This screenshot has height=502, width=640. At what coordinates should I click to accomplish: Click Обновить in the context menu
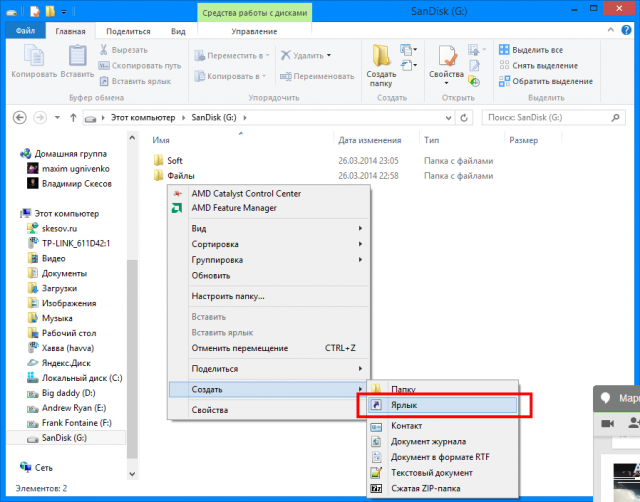[x=269, y=275]
